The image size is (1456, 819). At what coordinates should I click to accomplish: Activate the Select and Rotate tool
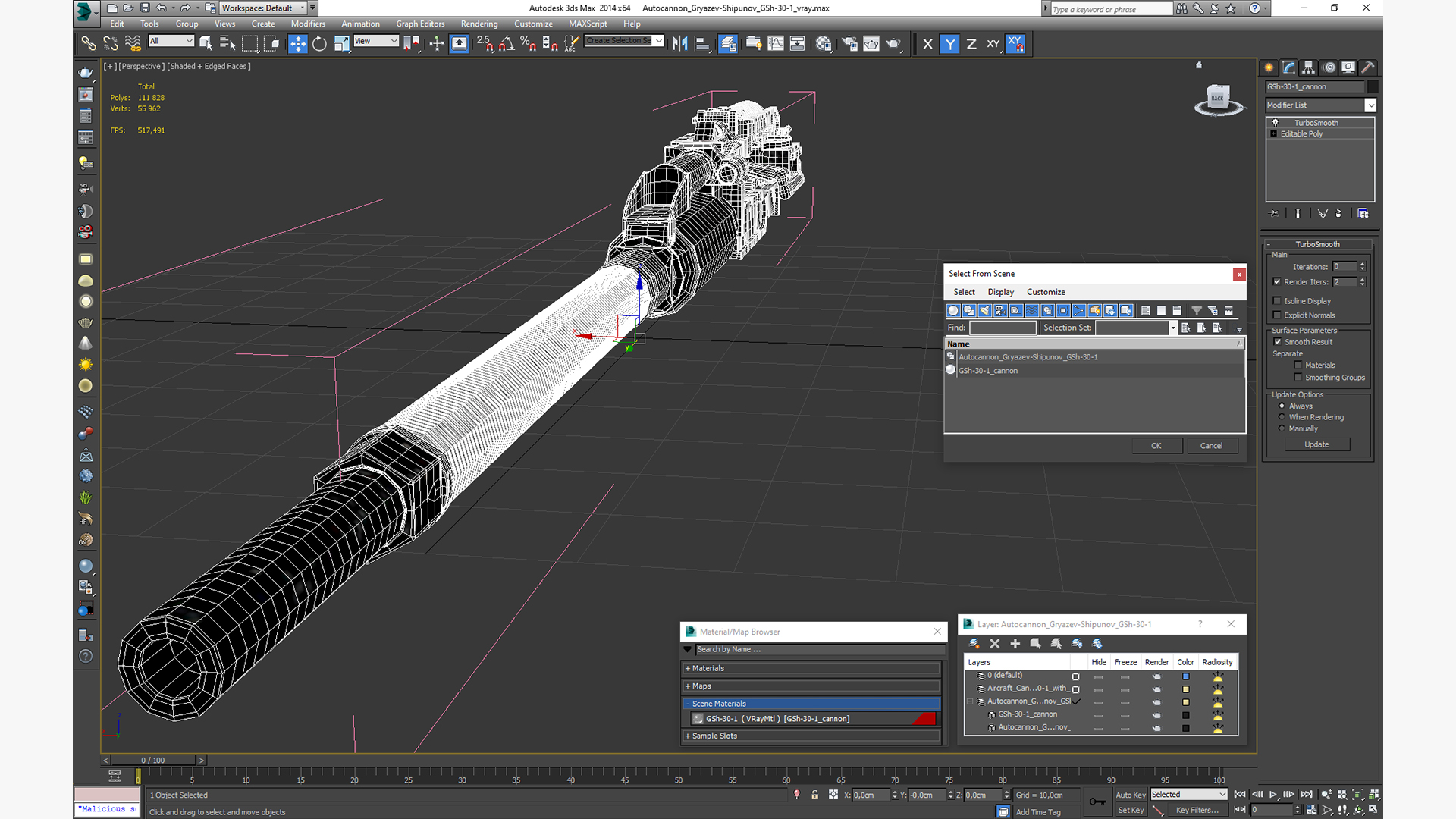(x=319, y=44)
